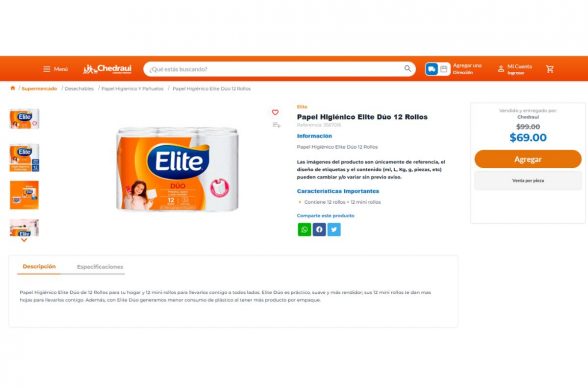Switch to the Especificaciones tab
This screenshot has width=588, height=388.
(100, 267)
